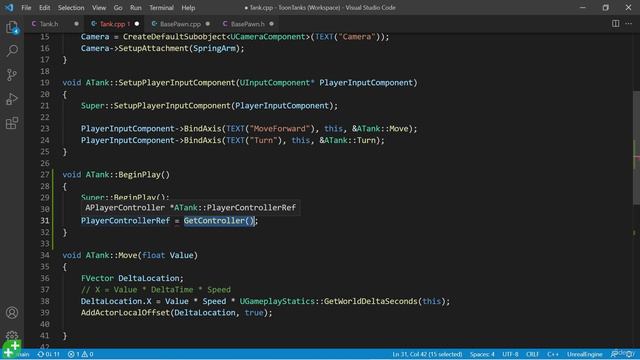
Task: Click "MoveForward" string on line 23
Action: pos(280,129)
